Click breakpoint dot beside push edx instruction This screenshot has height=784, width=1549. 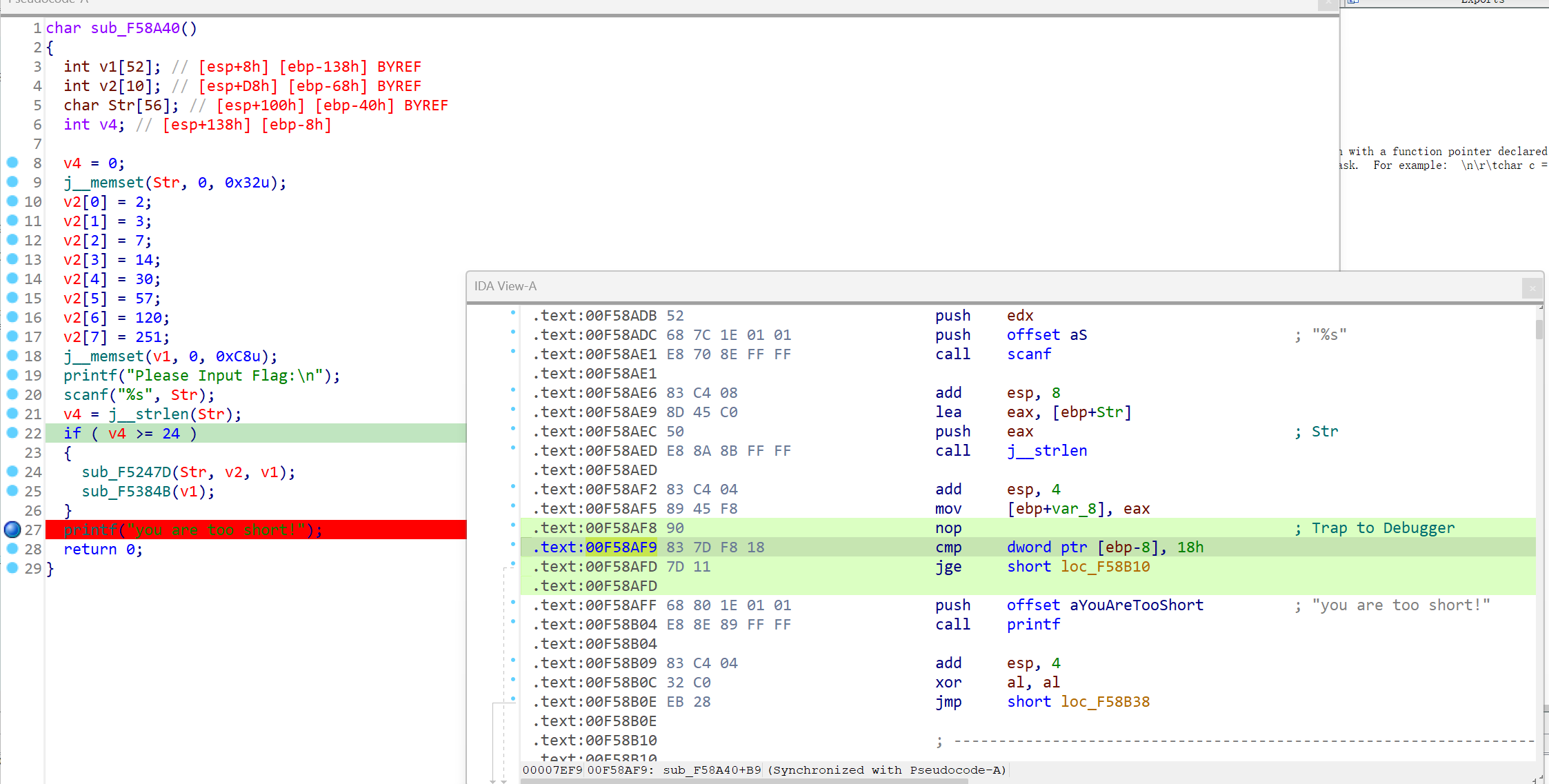[x=513, y=313]
